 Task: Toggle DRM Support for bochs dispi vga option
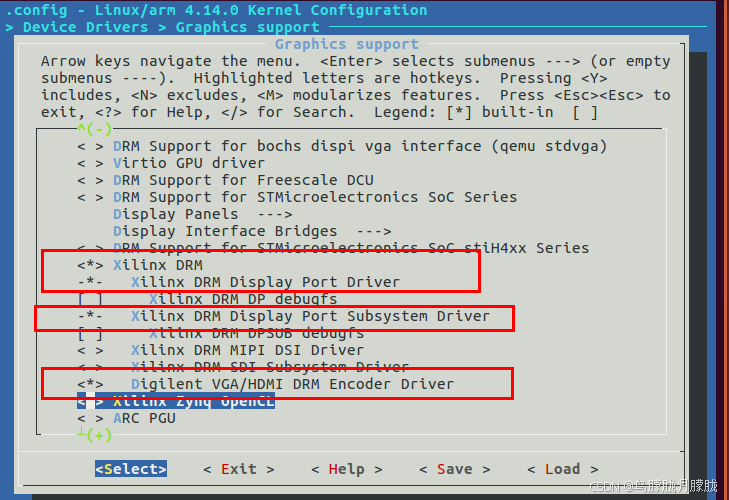pyautogui.click(x=342, y=146)
